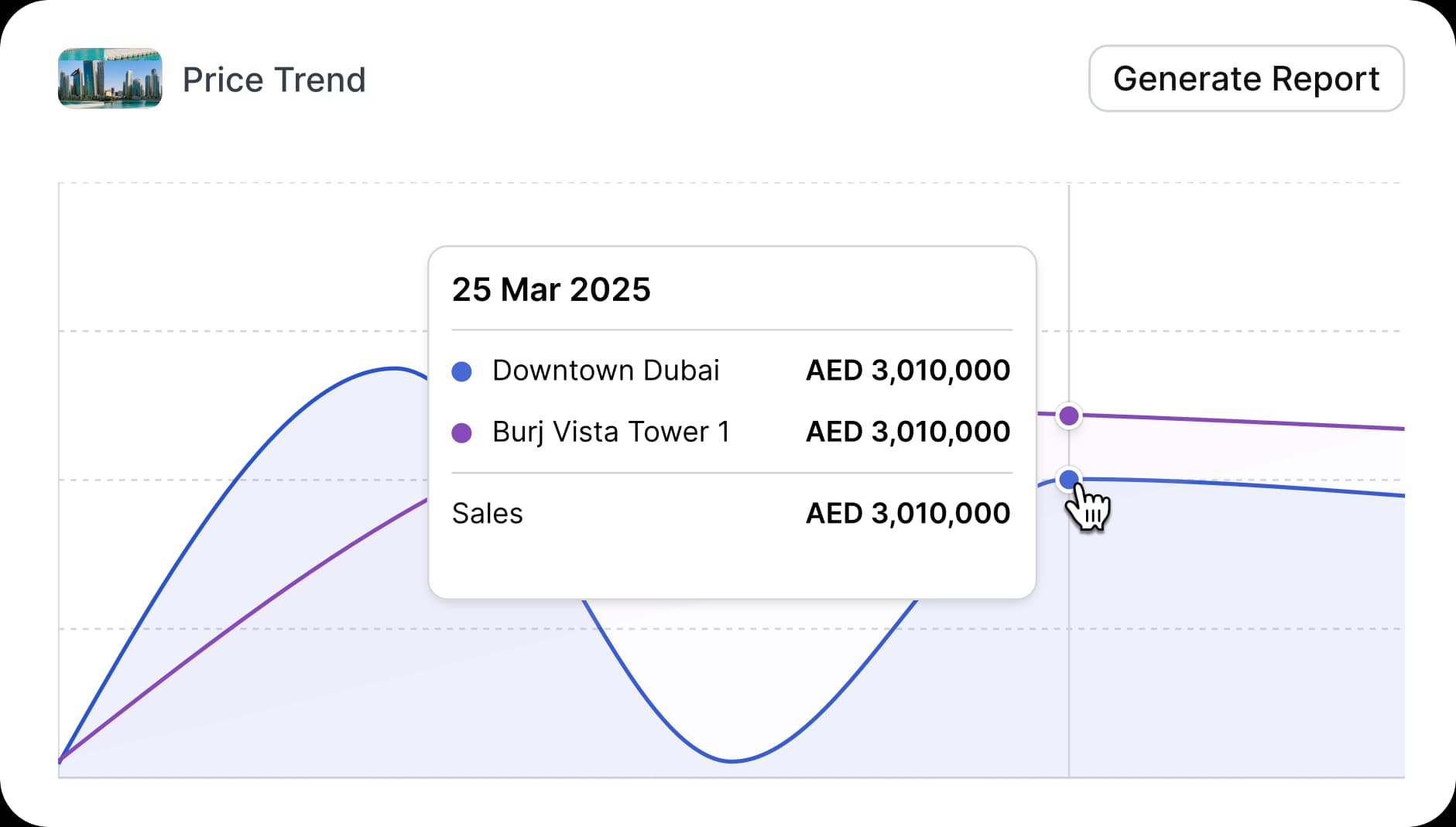Click the Sales AED 3,010,000 amount
Screen dimensions: 1456x827
908,514
